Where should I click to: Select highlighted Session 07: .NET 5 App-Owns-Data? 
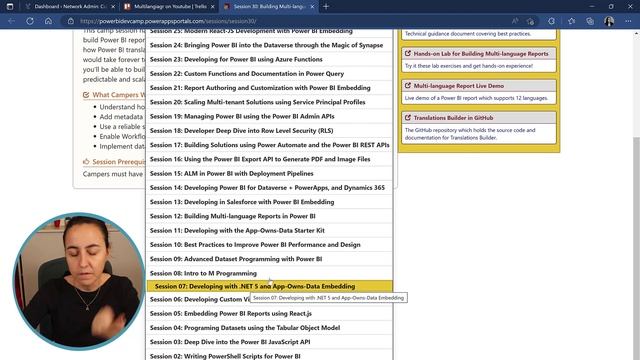(x=269, y=287)
